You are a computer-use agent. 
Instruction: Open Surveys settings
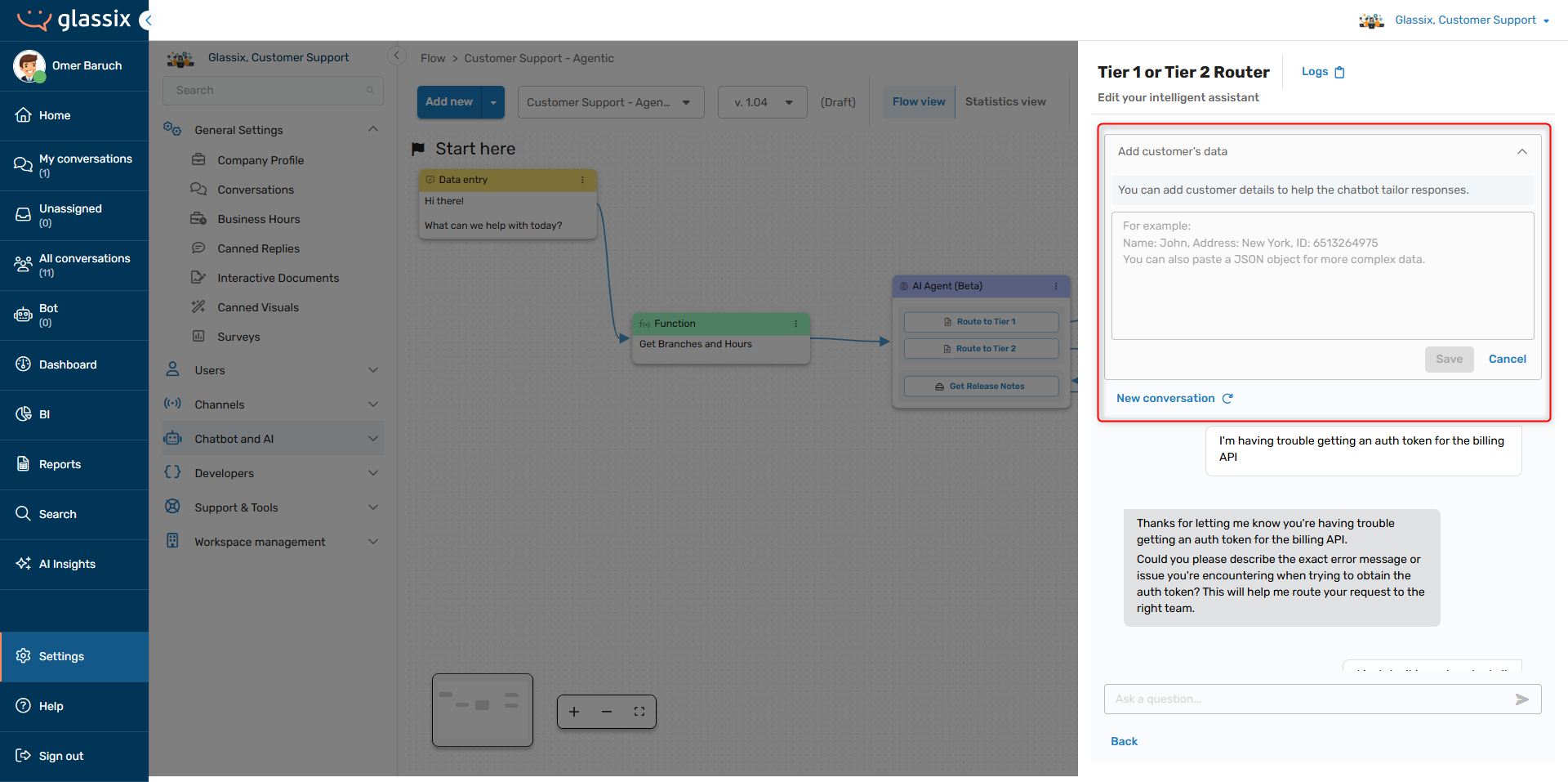[238, 337]
